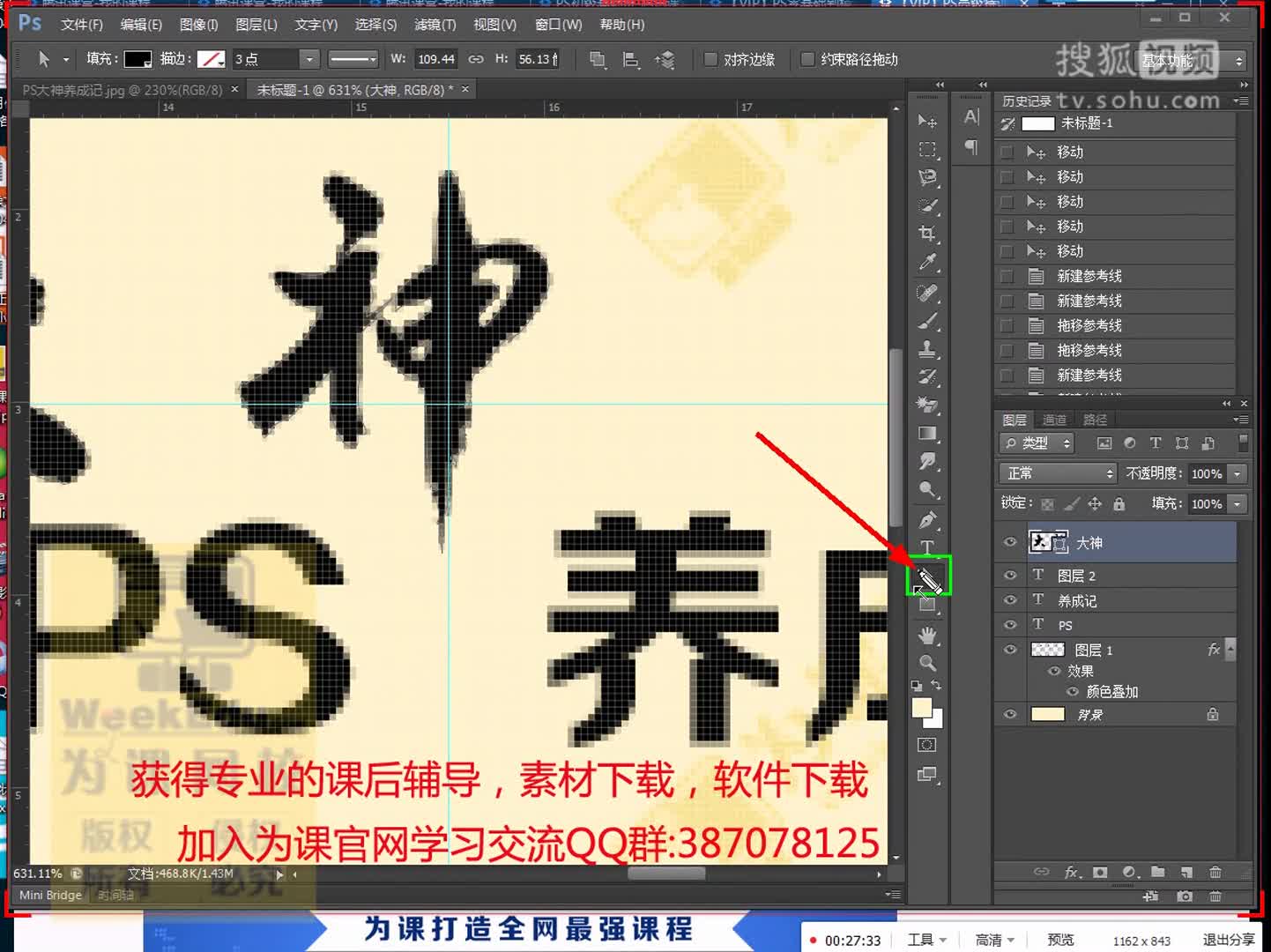Add a layer mask
The image size is (1271, 952).
click(x=1100, y=872)
